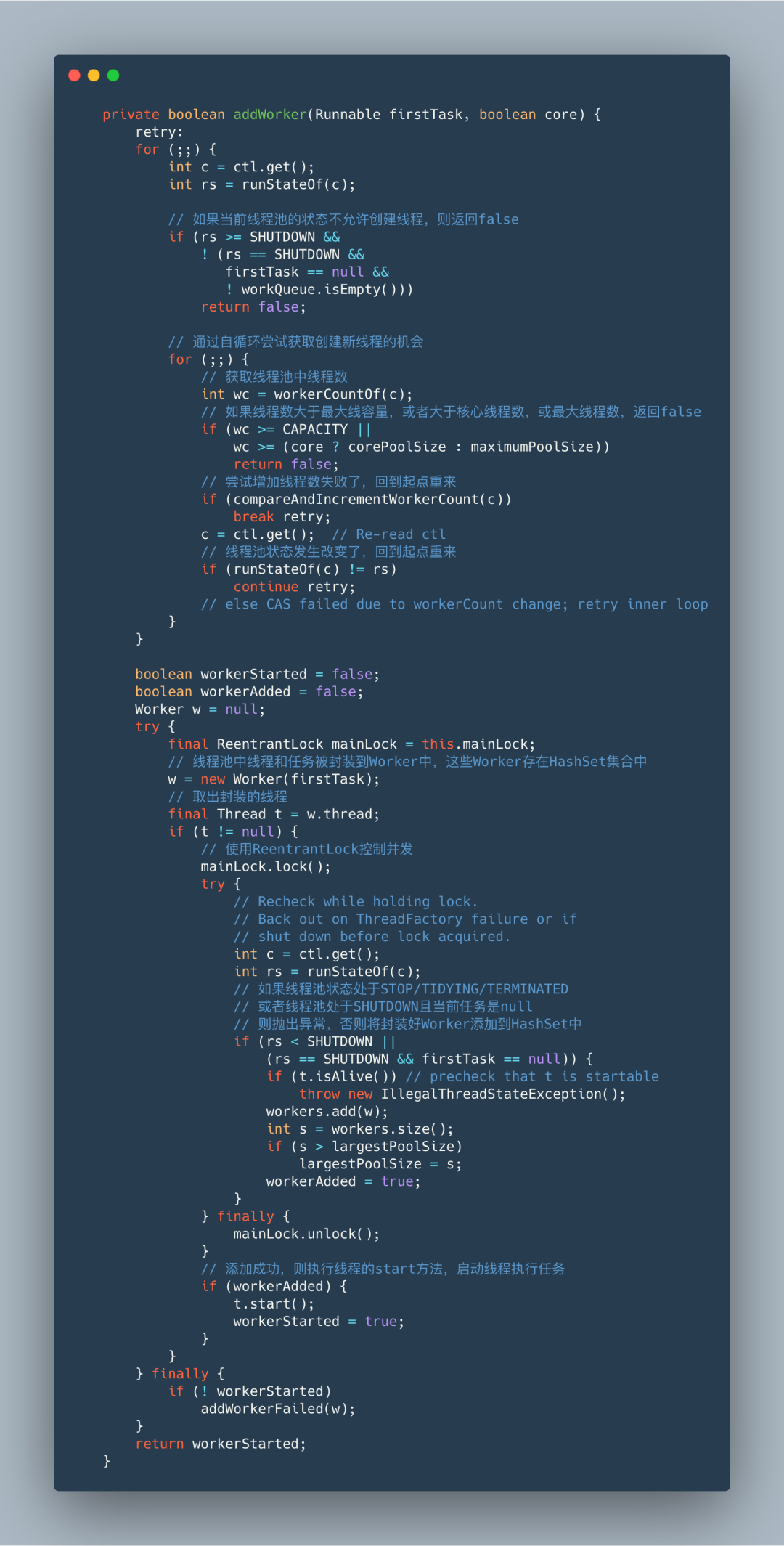Viewport: 784px width, 1546px height.
Task: Click 'mainLock.unlock();' line
Action: [x=306, y=1233]
